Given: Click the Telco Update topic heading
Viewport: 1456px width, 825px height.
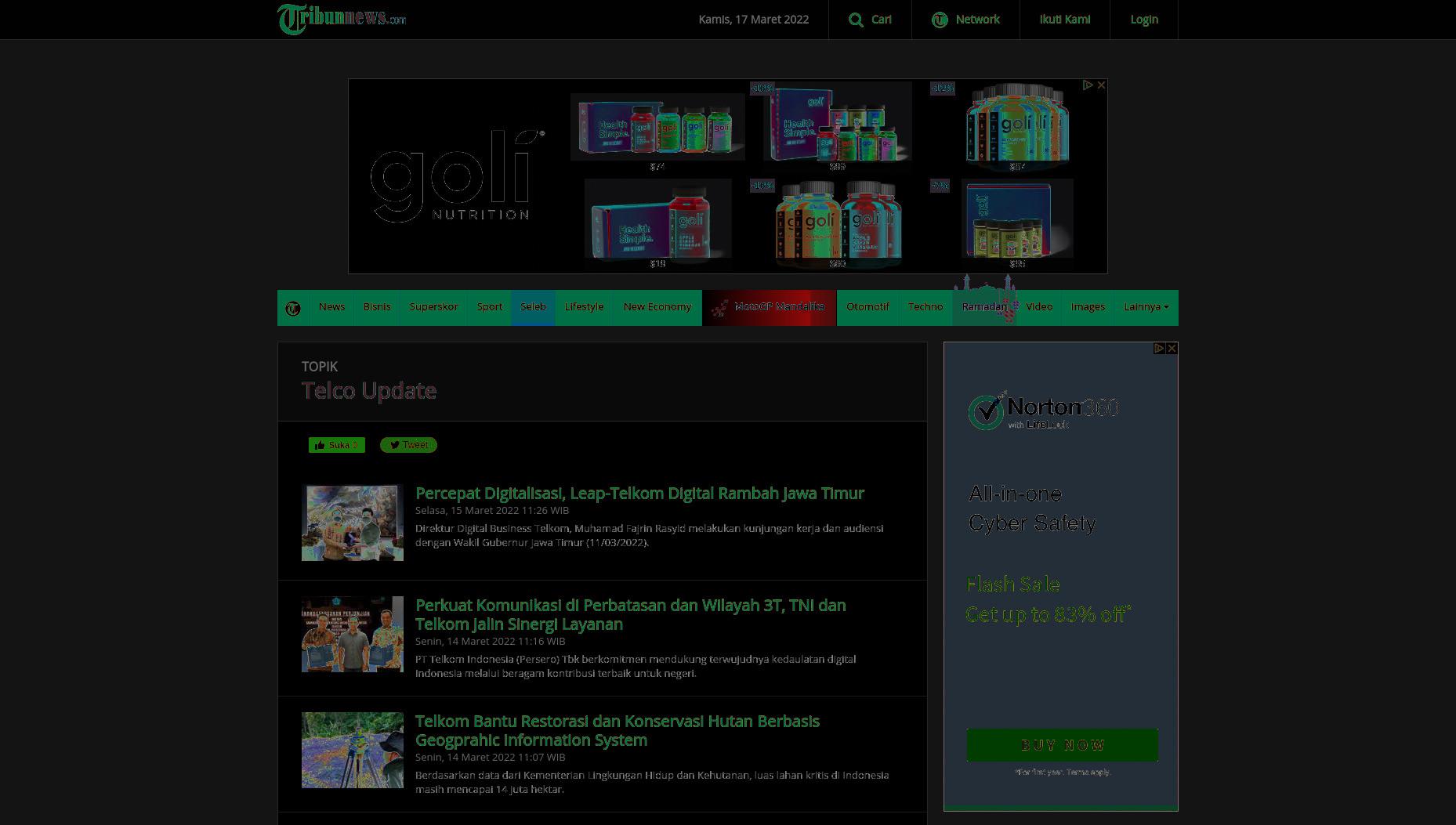Looking at the screenshot, I should pyautogui.click(x=369, y=391).
